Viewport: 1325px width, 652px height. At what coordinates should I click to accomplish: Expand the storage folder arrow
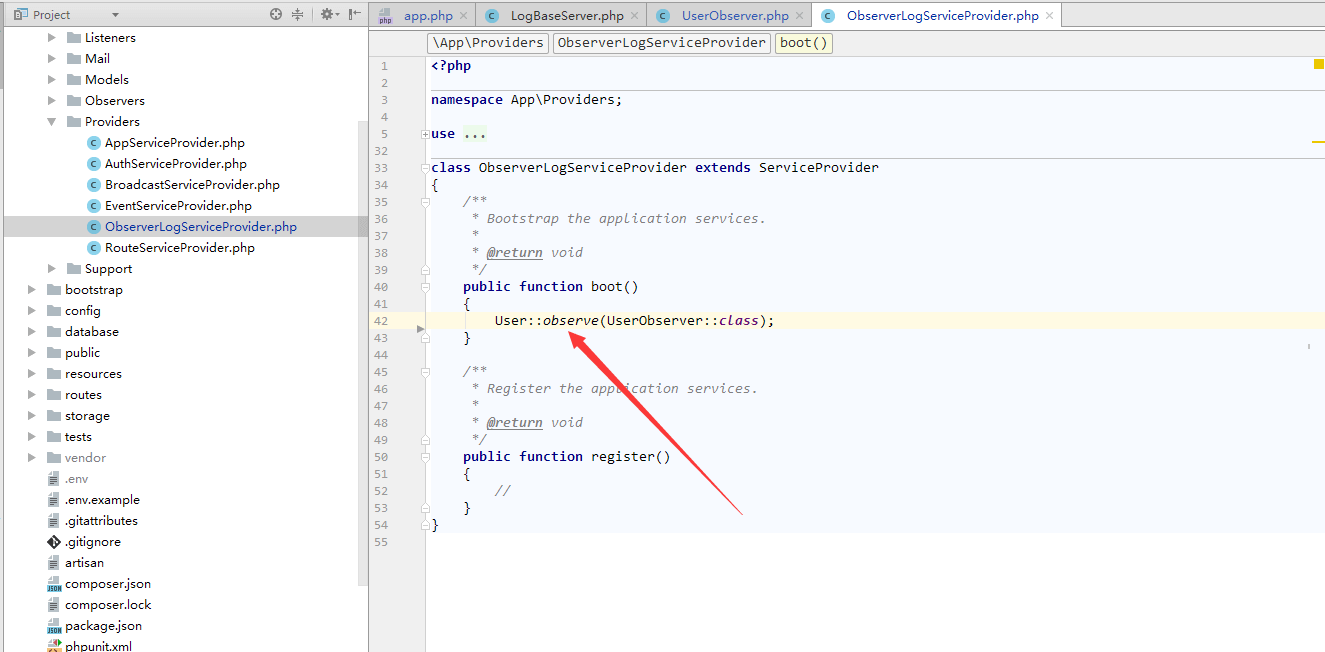[x=32, y=415]
